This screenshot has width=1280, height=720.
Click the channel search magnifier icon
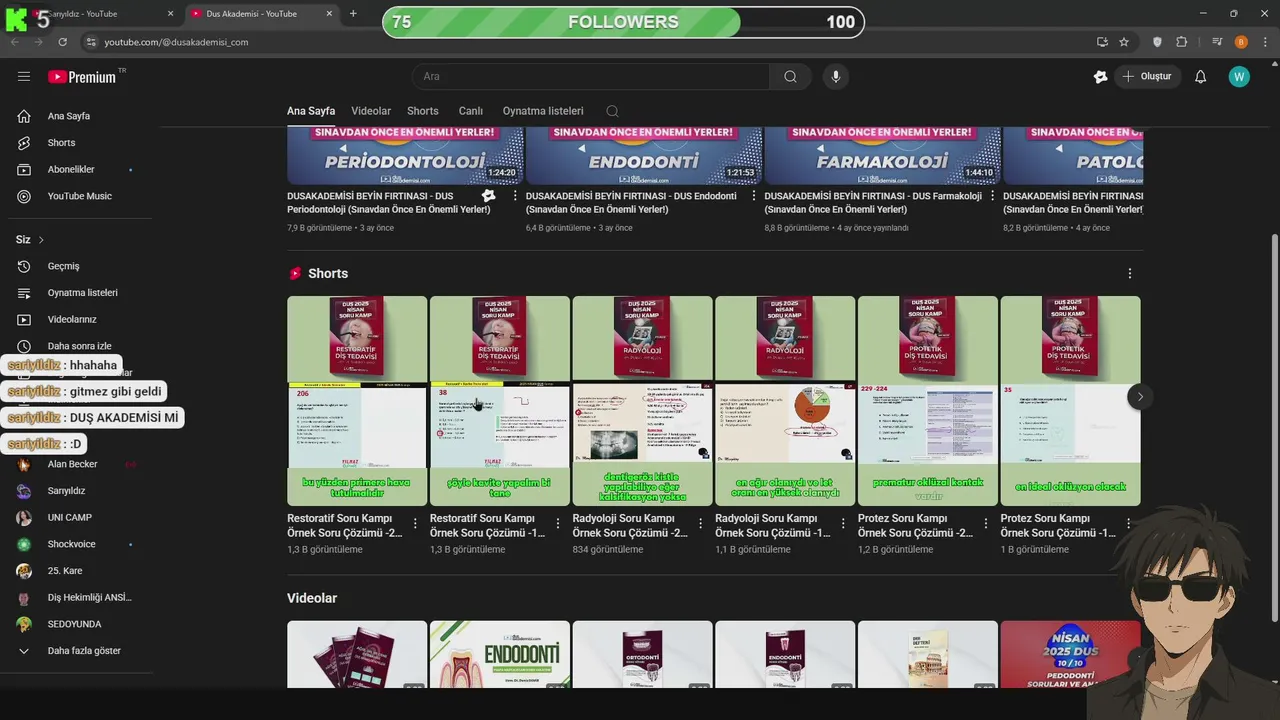(x=612, y=111)
